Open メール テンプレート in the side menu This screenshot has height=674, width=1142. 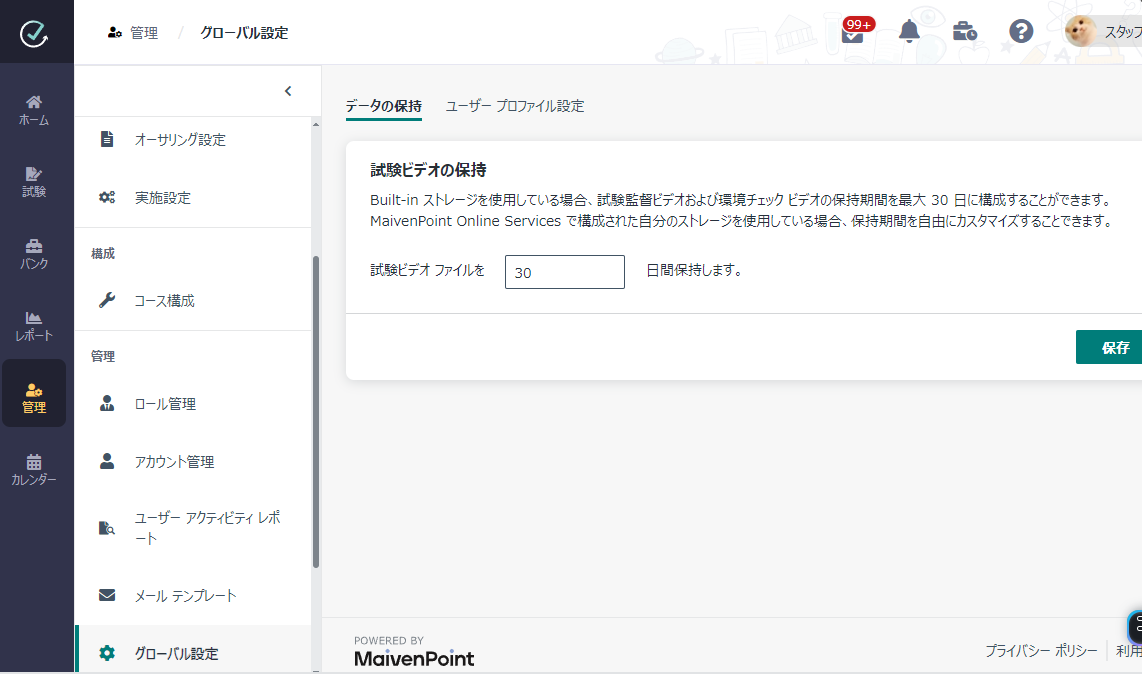click(185, 596)
